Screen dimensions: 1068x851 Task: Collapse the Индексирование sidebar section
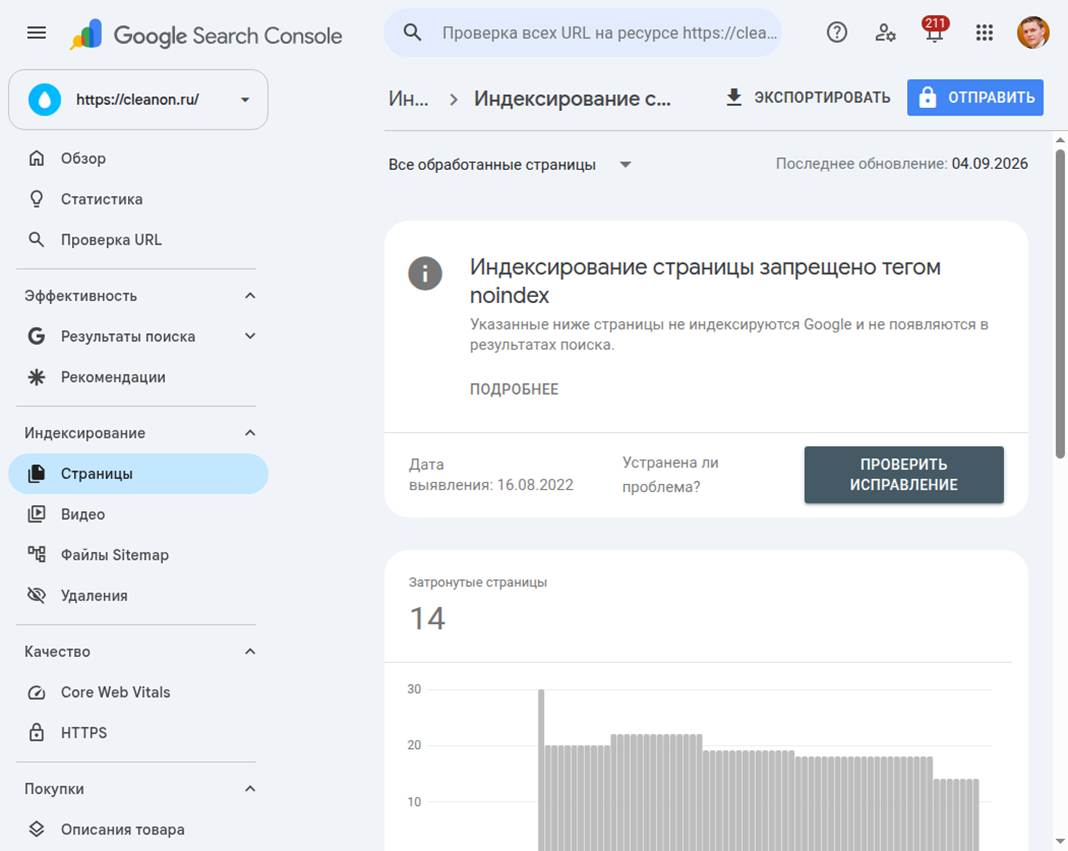[250, 433]
